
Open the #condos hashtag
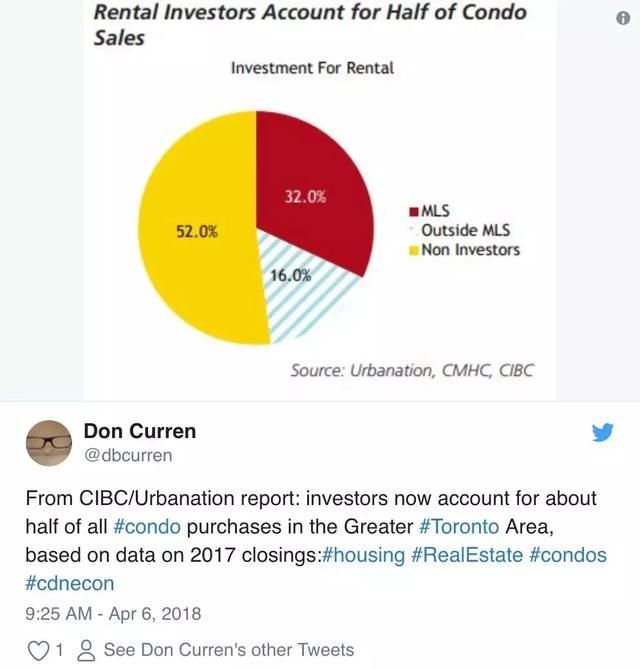[567, 555]
